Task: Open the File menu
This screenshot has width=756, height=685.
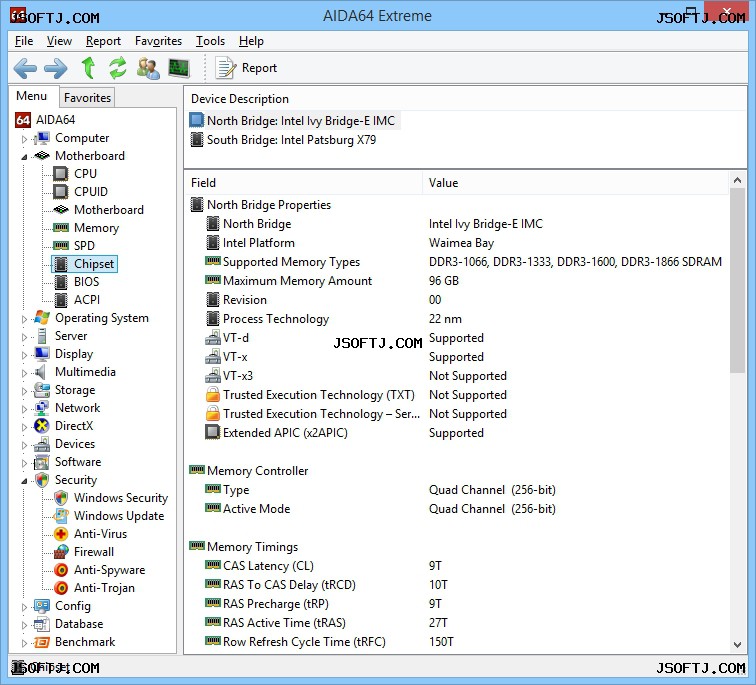Action: pyautogui.click(x=24, y=41)
